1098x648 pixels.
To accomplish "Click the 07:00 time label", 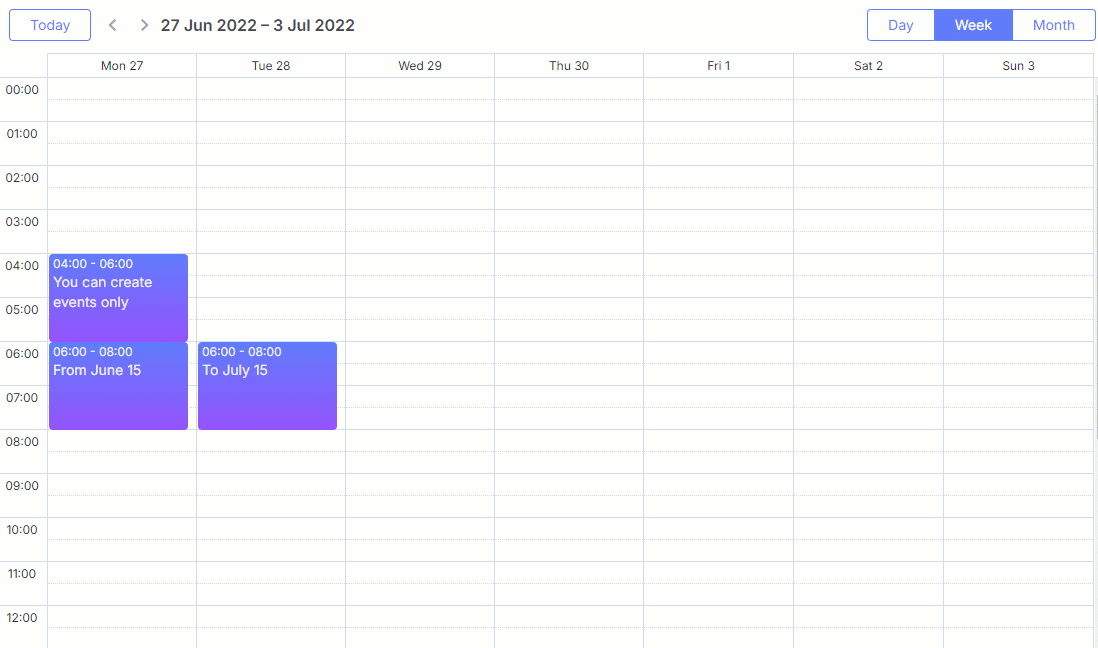I will (22, 398).
